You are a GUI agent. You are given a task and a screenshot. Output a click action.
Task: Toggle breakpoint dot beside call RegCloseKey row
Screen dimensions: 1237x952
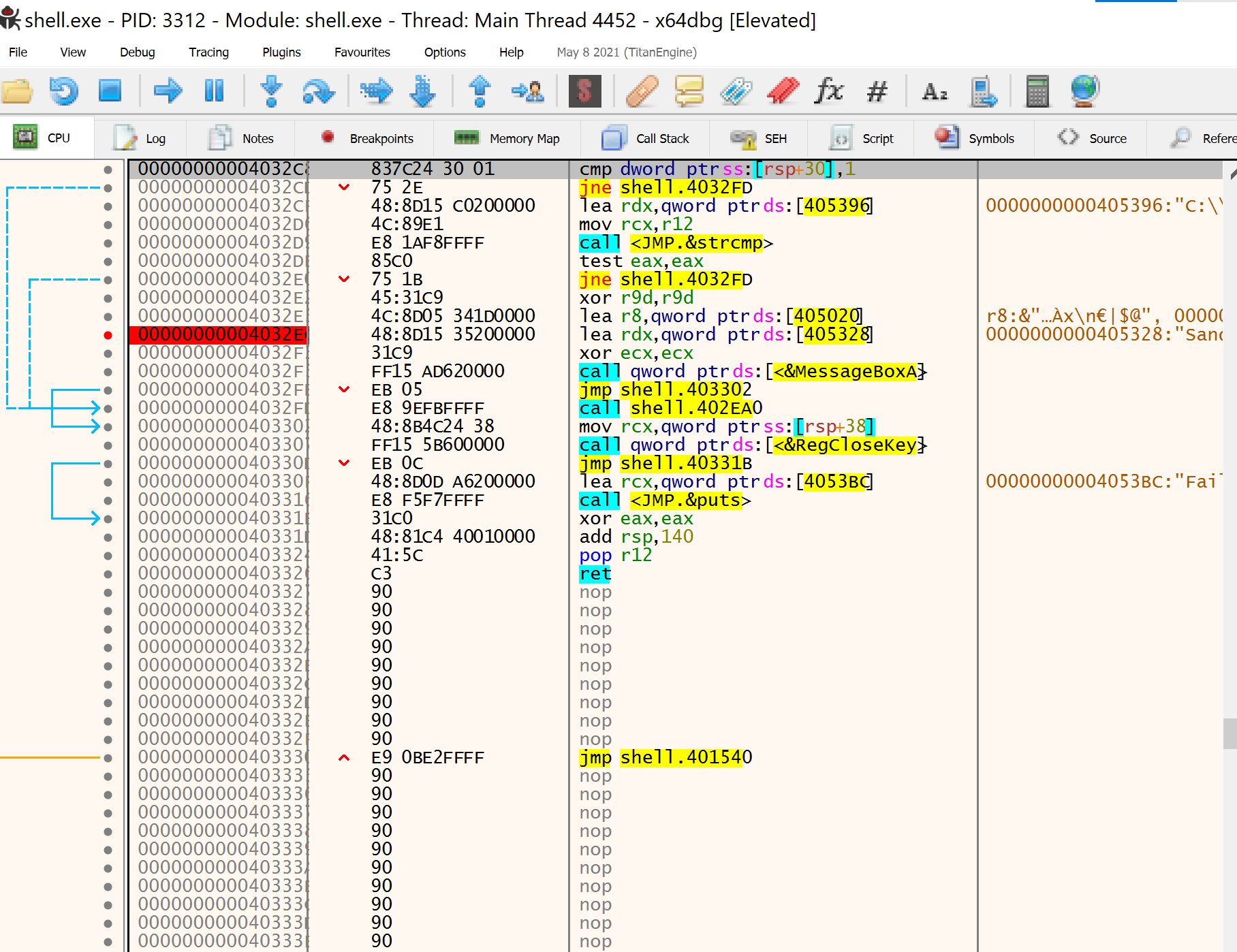coord(108,445)
